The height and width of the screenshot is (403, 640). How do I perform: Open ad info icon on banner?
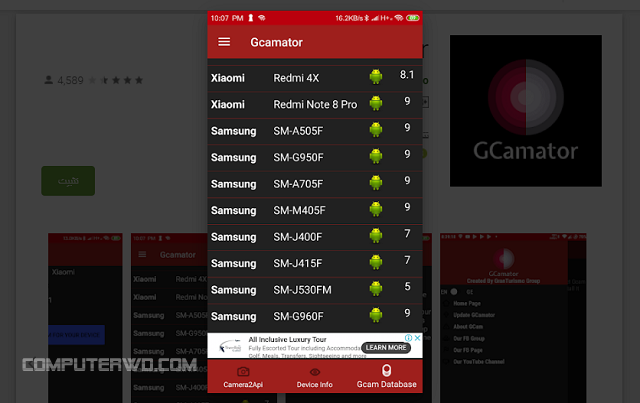(x=408, y=338)
